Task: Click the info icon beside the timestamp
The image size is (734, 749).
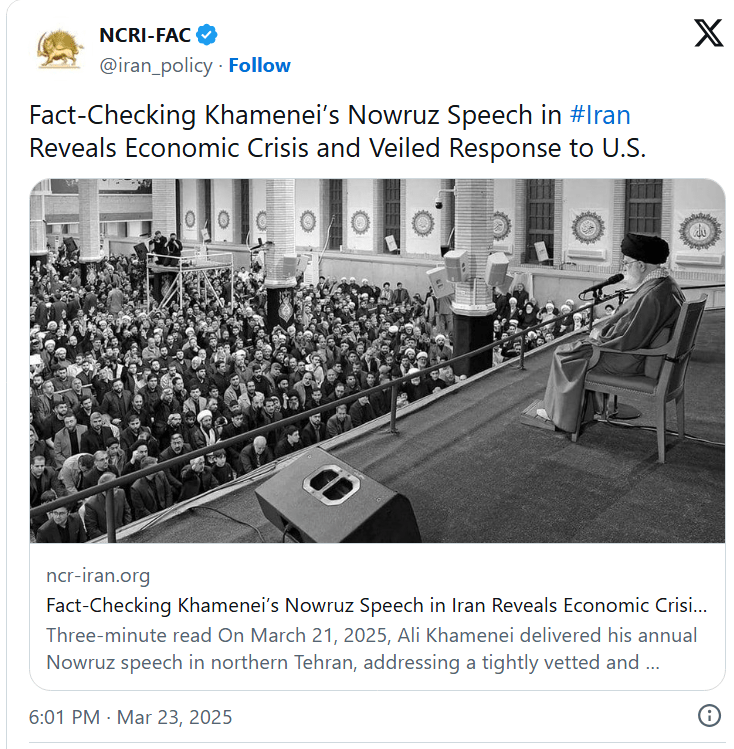Action: pyautogui.click(x=709, y=716)
